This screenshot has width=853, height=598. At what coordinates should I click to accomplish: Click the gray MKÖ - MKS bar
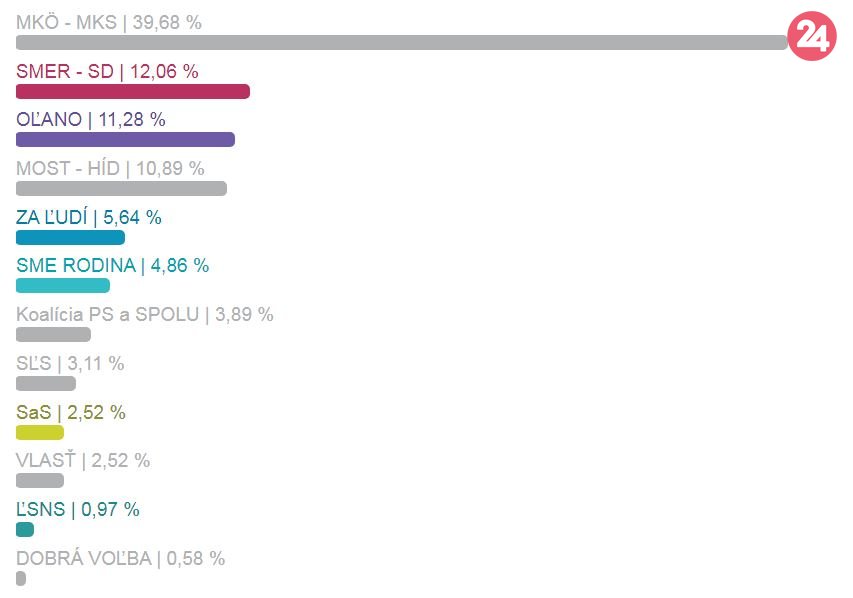coord(400,42)
